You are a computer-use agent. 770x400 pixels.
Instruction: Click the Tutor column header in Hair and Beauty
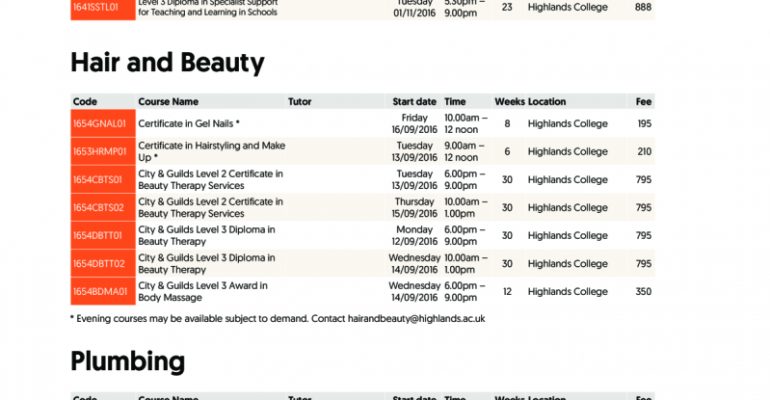coord(300,102)
